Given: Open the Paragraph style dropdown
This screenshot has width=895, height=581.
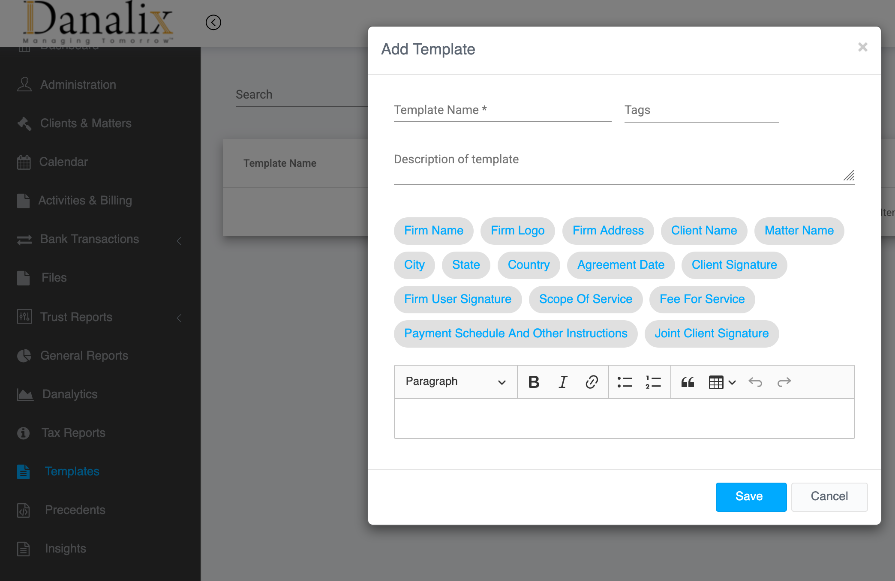Looking at the screenshot, I should pos(455,382).
